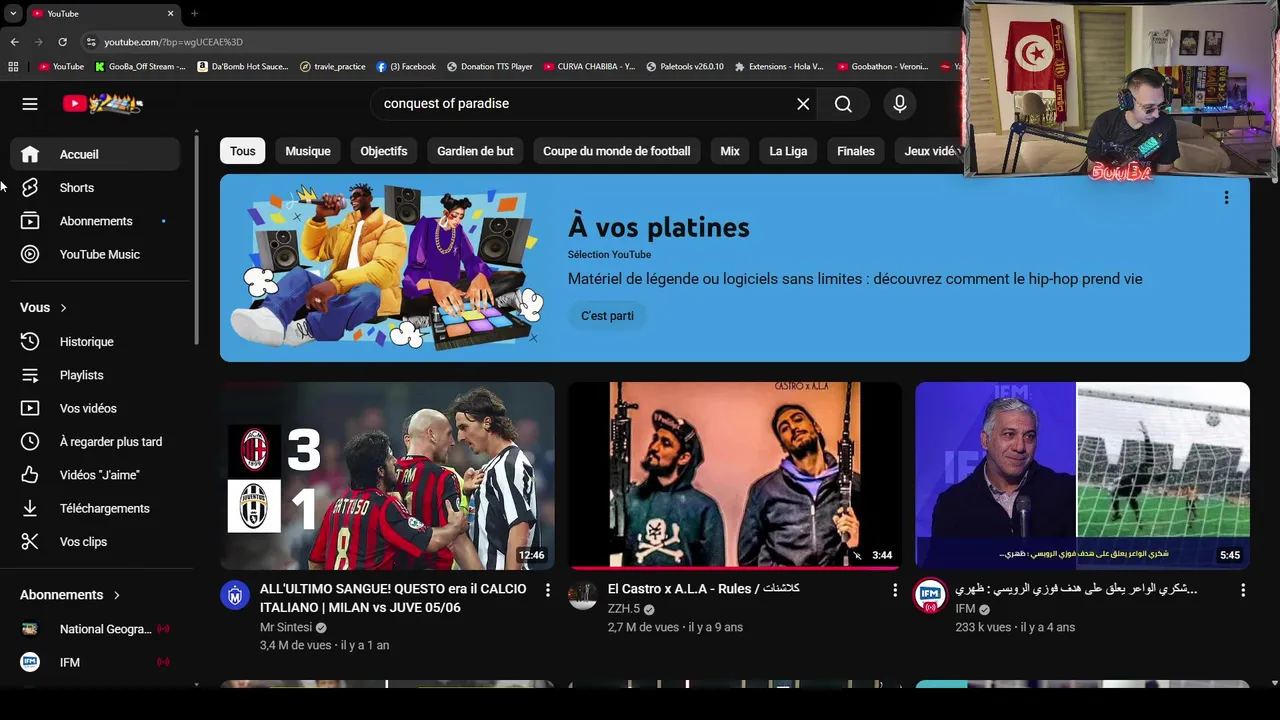The image size is (1280, 720).
Task: Open travle_practice bookmark
Action: 332,67
